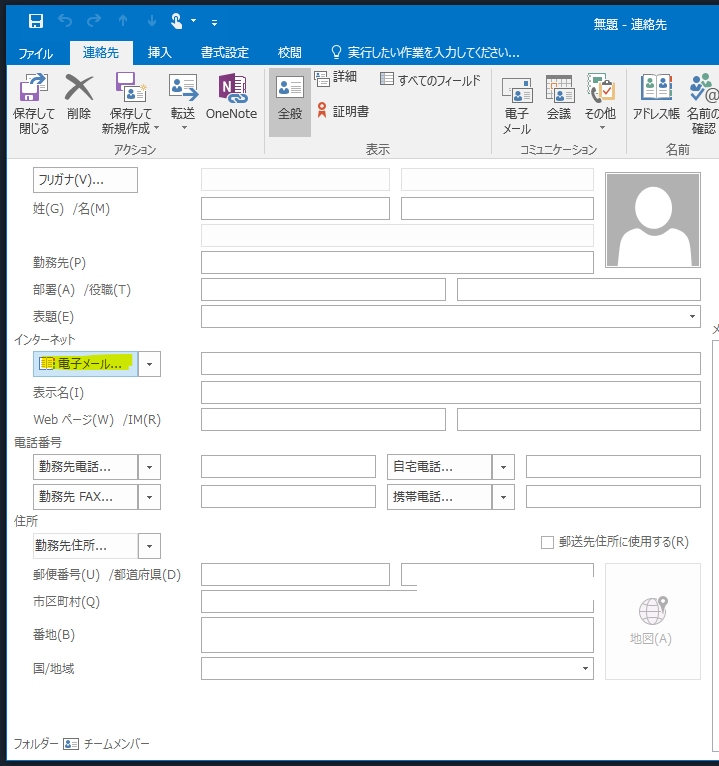Open the 表題(E) combo box dropdown

tap(692, 317)
